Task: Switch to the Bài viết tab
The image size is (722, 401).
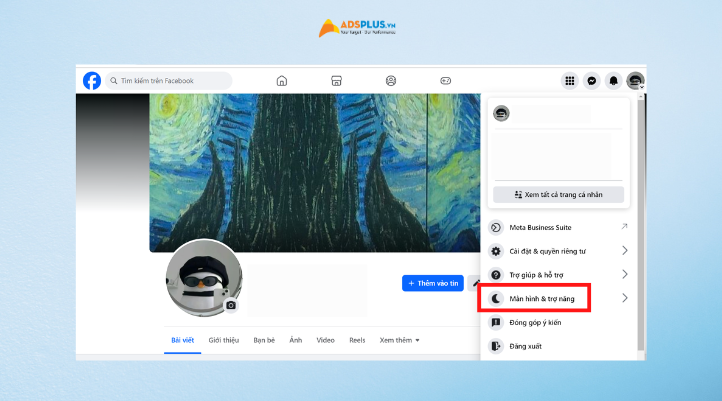Action: pos(182,340)
